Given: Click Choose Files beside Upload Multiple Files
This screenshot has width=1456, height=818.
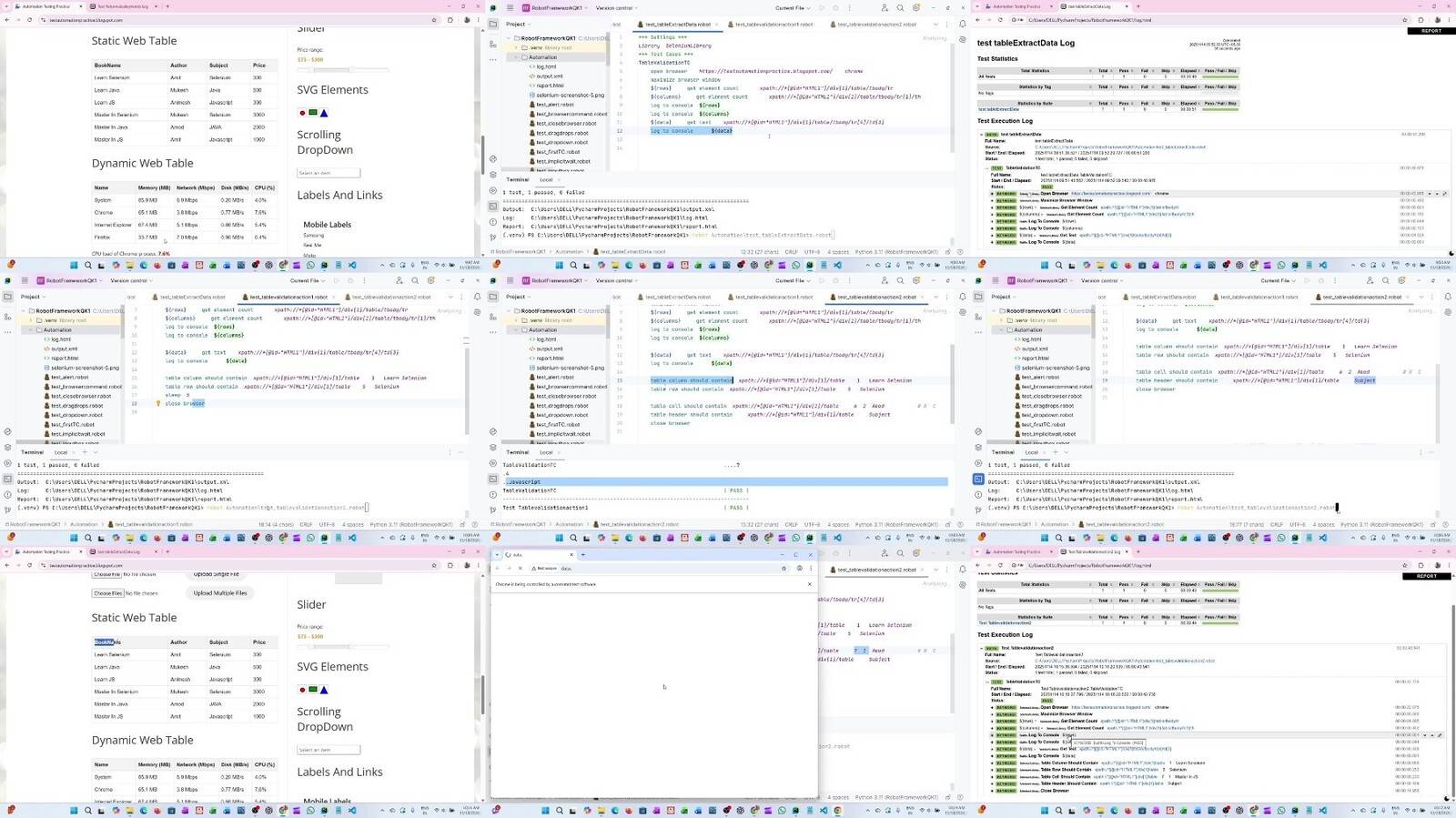Looking at the screenshot, I should [107, 593].
